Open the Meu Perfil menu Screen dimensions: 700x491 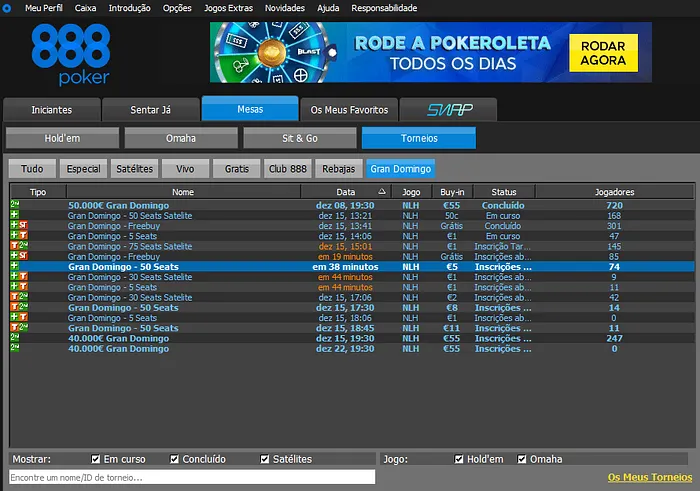[x=44, y=8]
